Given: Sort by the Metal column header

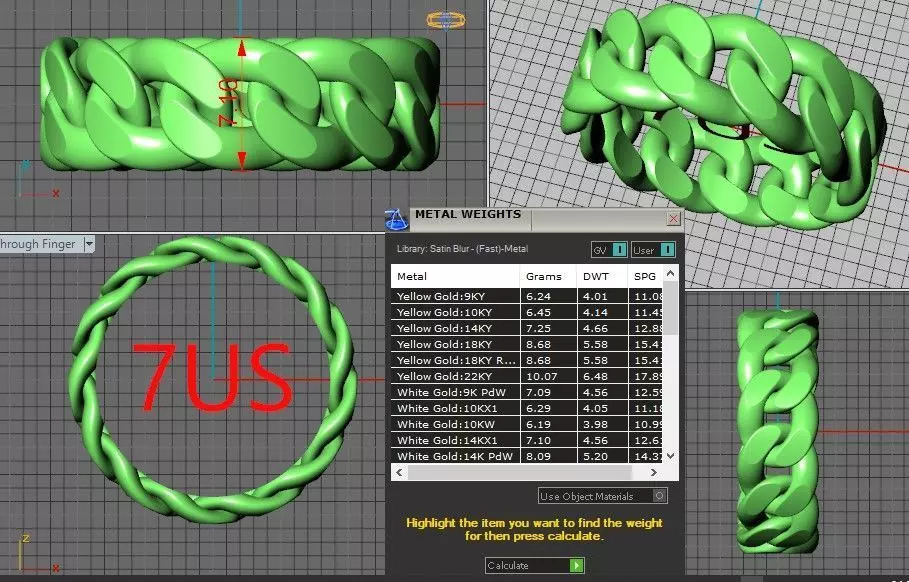Looking at the screenshot, I should (455, 277).
